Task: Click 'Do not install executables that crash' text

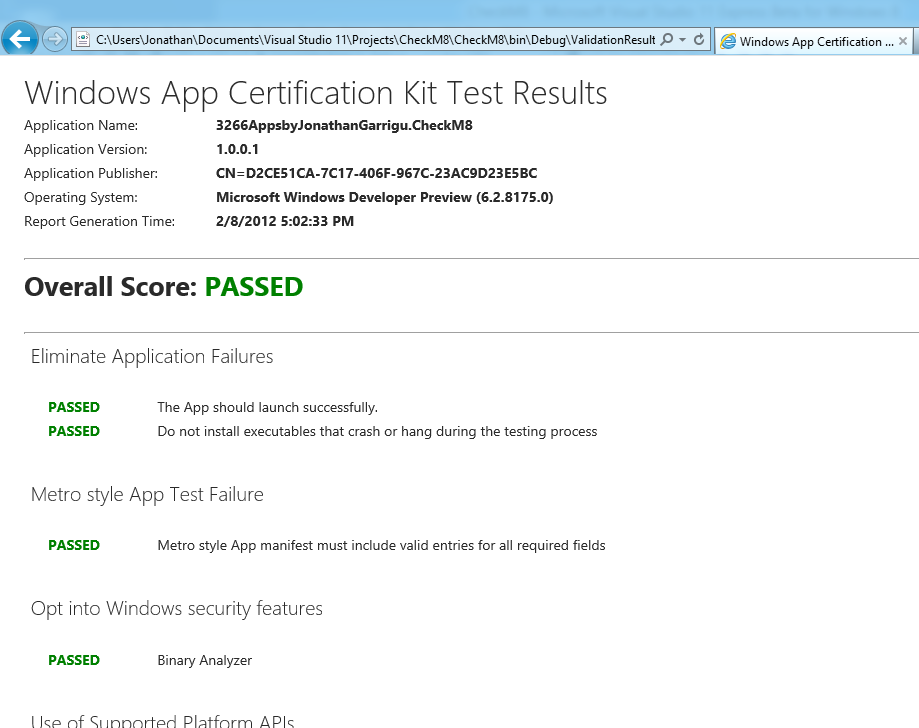Action: [377, 431]
